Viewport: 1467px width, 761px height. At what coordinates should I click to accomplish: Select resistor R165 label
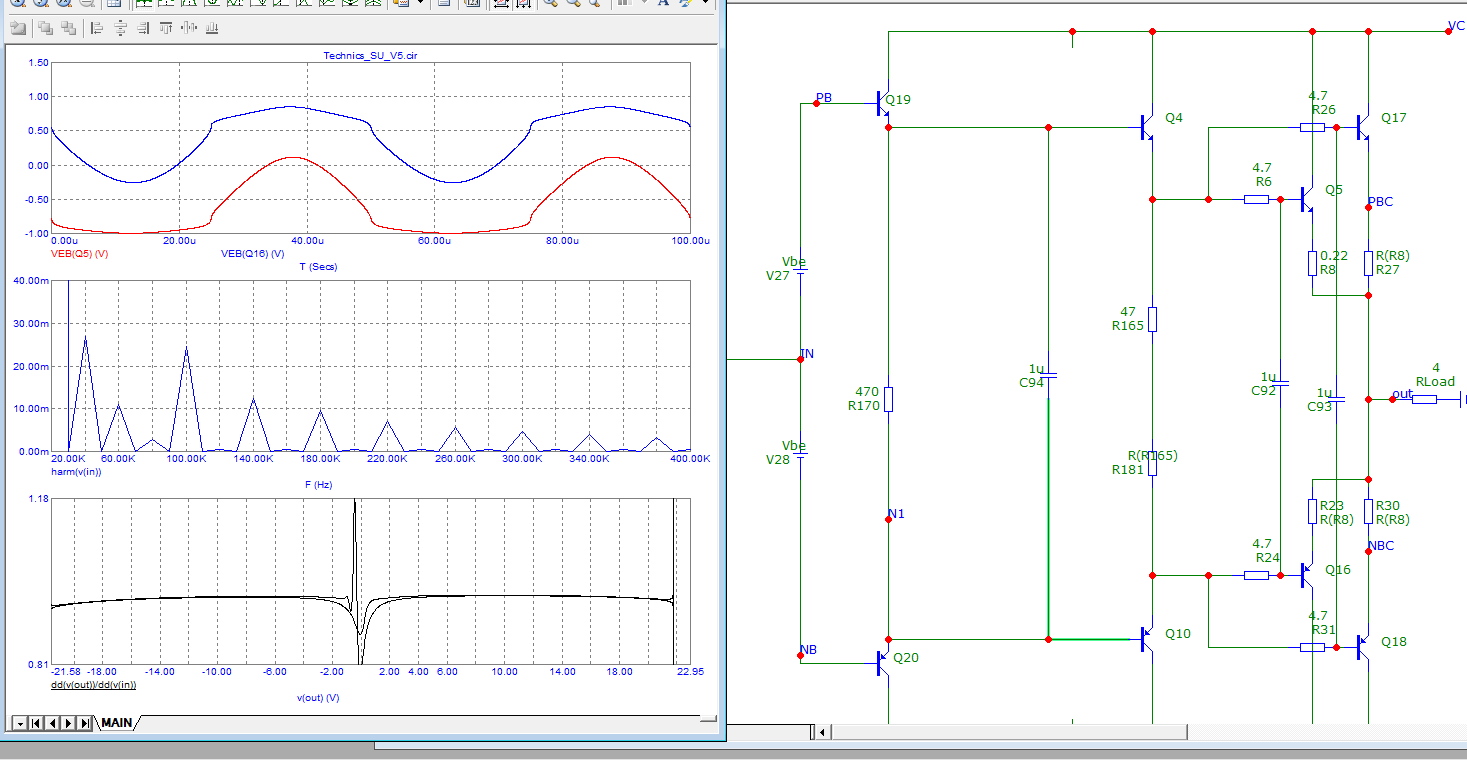[x=1128, y=326]
